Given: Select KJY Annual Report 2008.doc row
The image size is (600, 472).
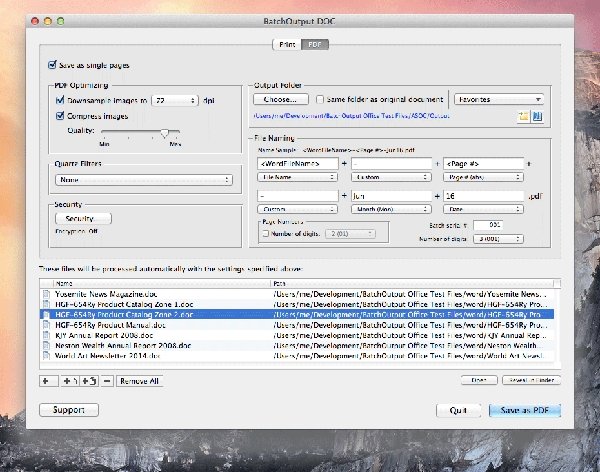Looking at the screenshot, I should click(297, 335).
